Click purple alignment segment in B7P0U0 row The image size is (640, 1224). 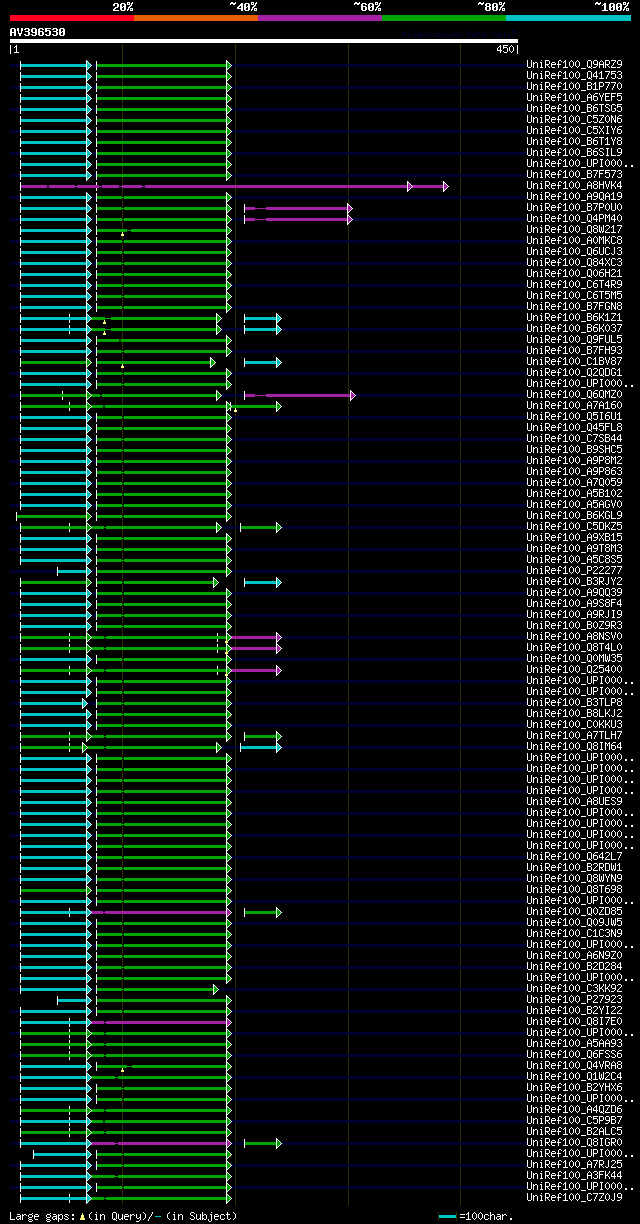click(298, 208)
